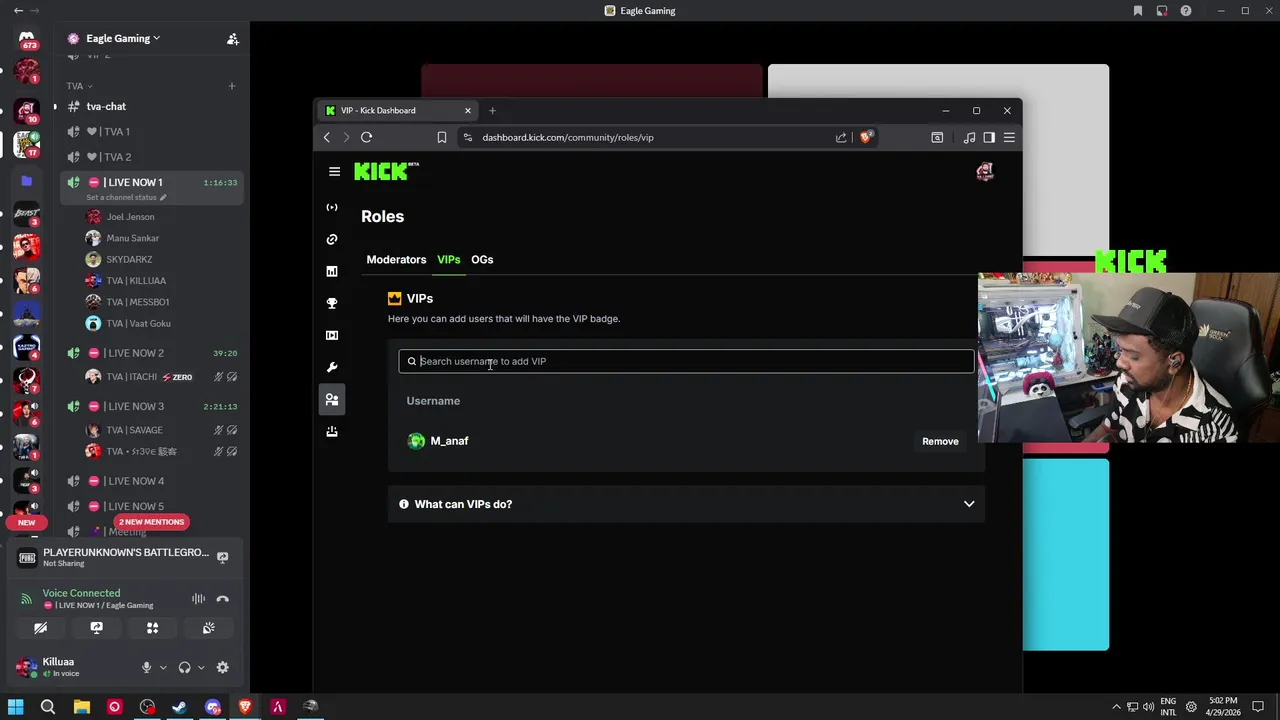Open Discord user settings gear
The image size is (1280, 720).
tap(222, 667)
